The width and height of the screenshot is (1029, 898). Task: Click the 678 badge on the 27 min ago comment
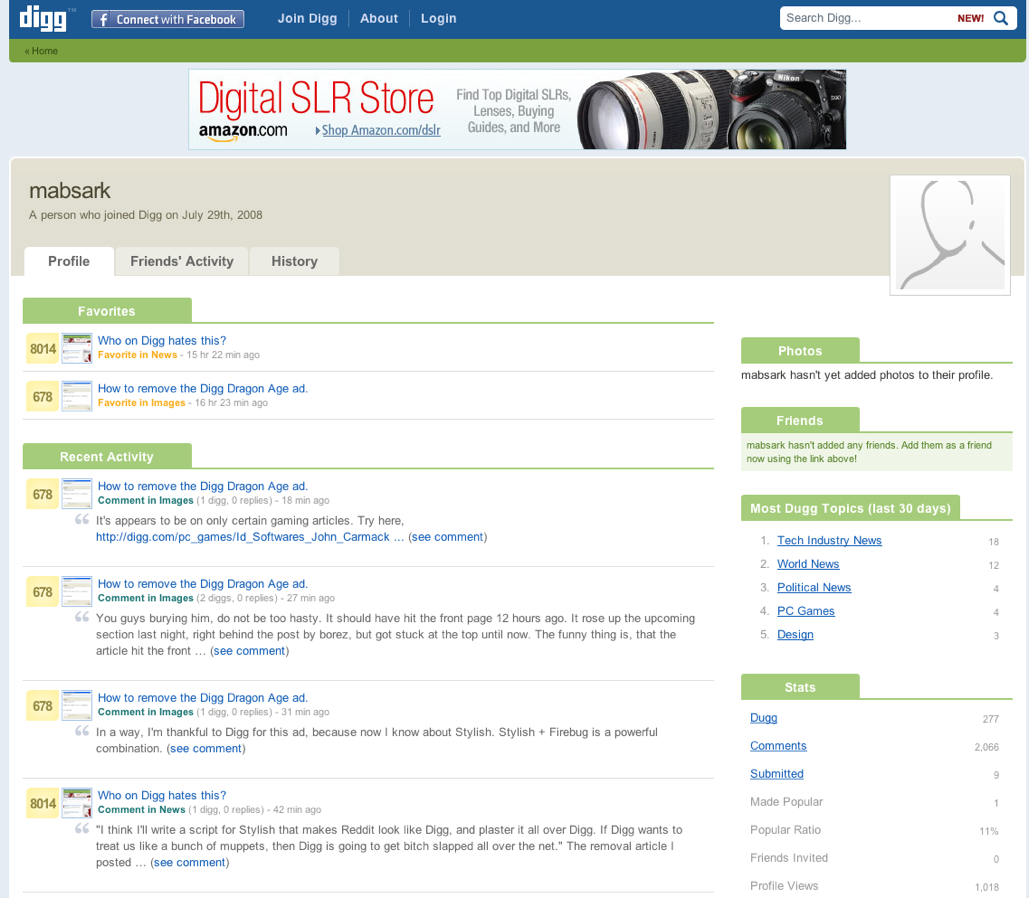(x=43, y=592)
